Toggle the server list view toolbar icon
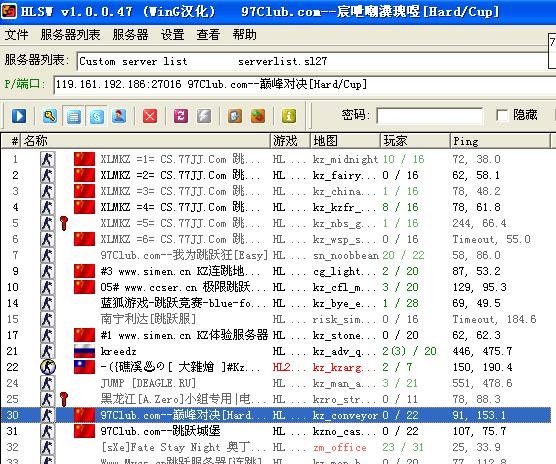 coord(73,116)
